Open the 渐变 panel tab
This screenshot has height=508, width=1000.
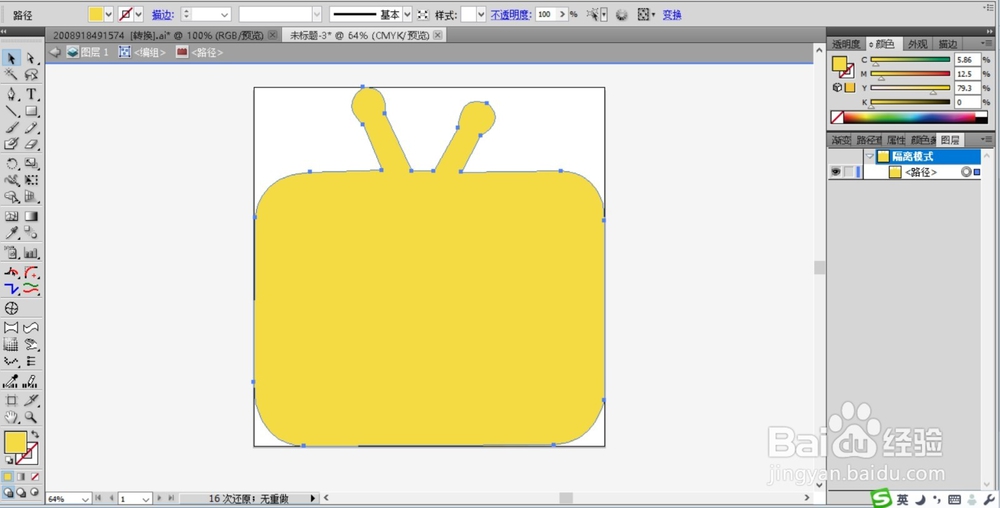point(840,140)
